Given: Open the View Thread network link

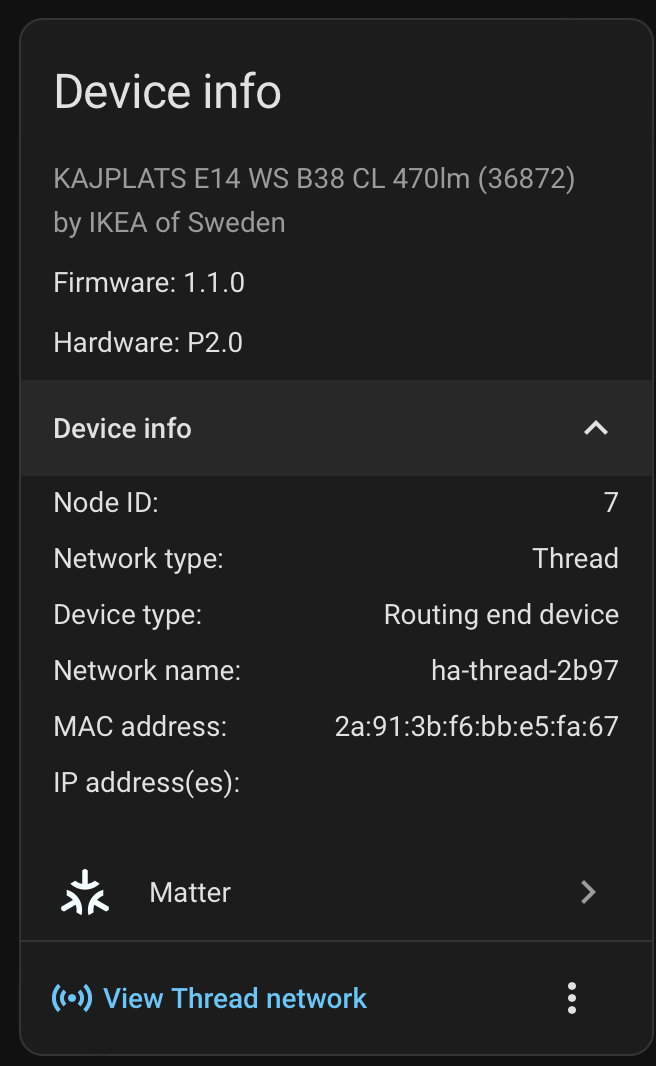Looking at the screenshot, I should coord(235,998).
